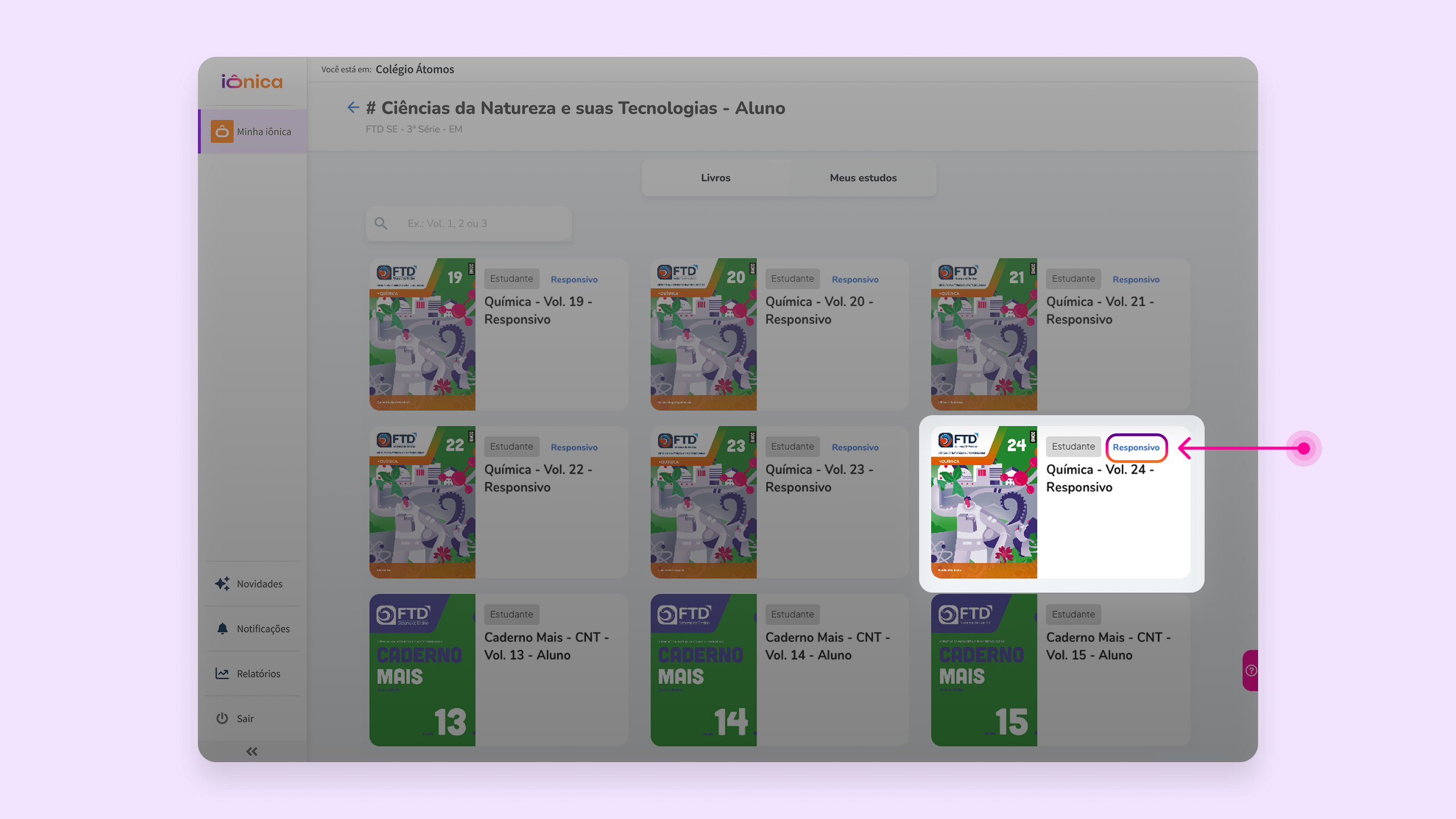
Task: Open Química Vol. 22 book cover
Action: pyautogui.click(x=422, y=502)
